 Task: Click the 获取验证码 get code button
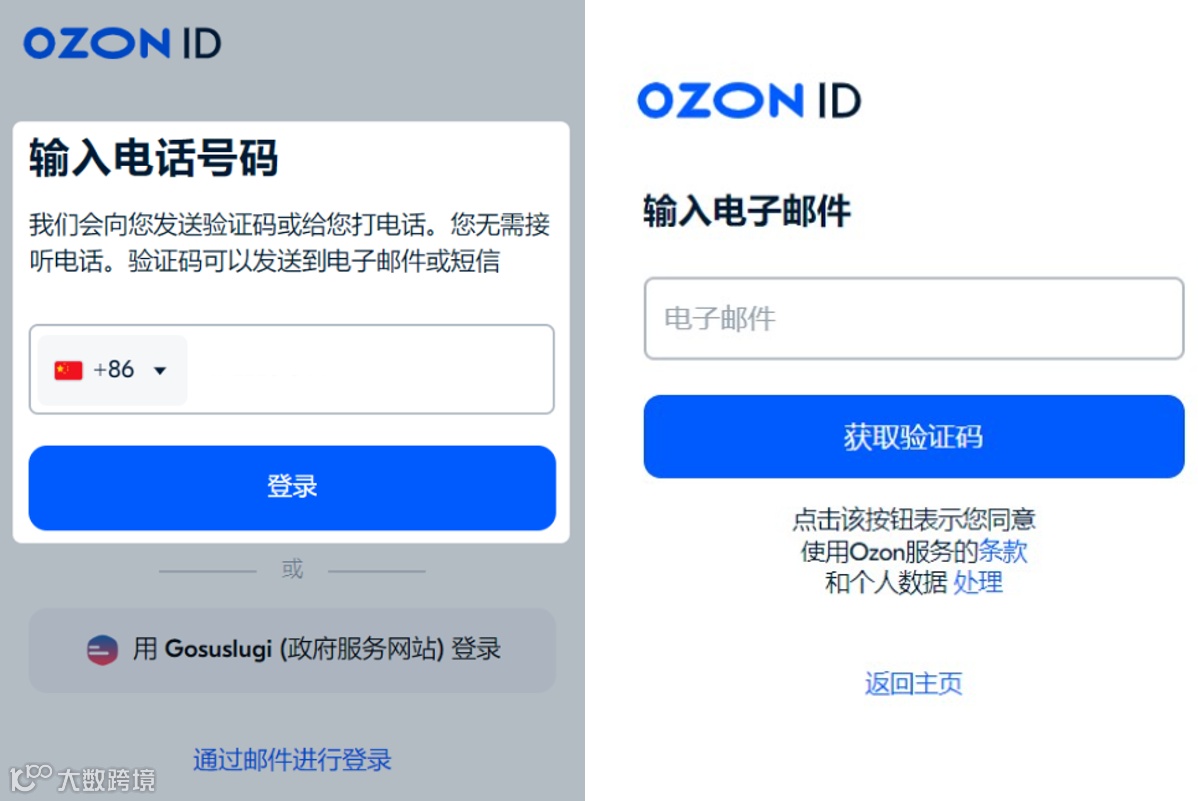point(914,436)
